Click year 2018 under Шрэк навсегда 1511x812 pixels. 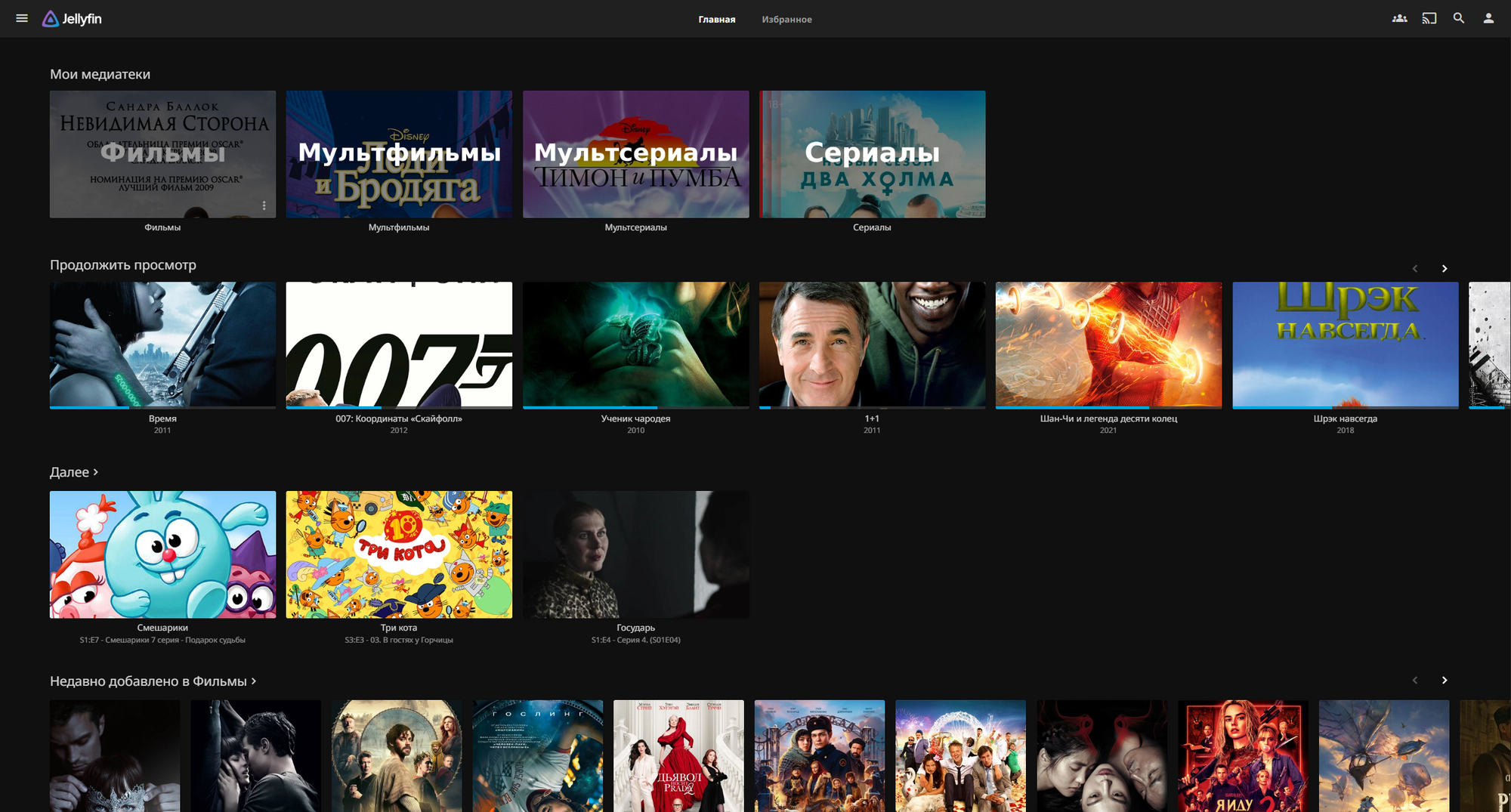click(1346, 431)
